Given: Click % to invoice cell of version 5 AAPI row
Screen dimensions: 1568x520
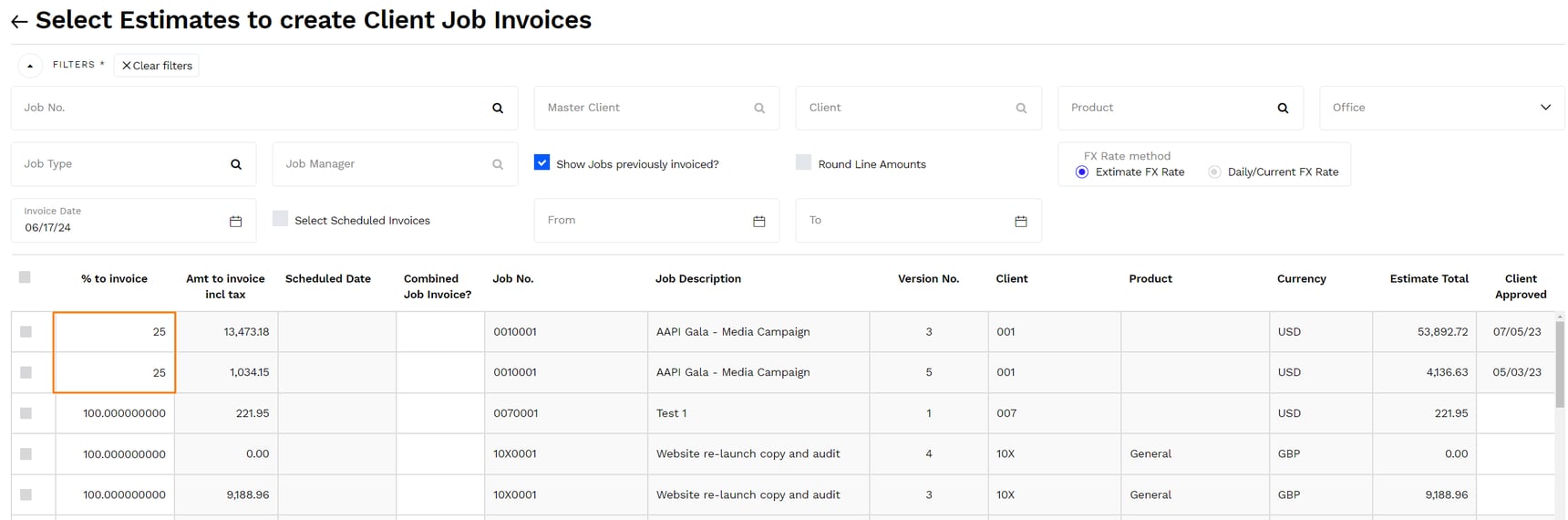Looking at the screenshot, I should (115, 372).
